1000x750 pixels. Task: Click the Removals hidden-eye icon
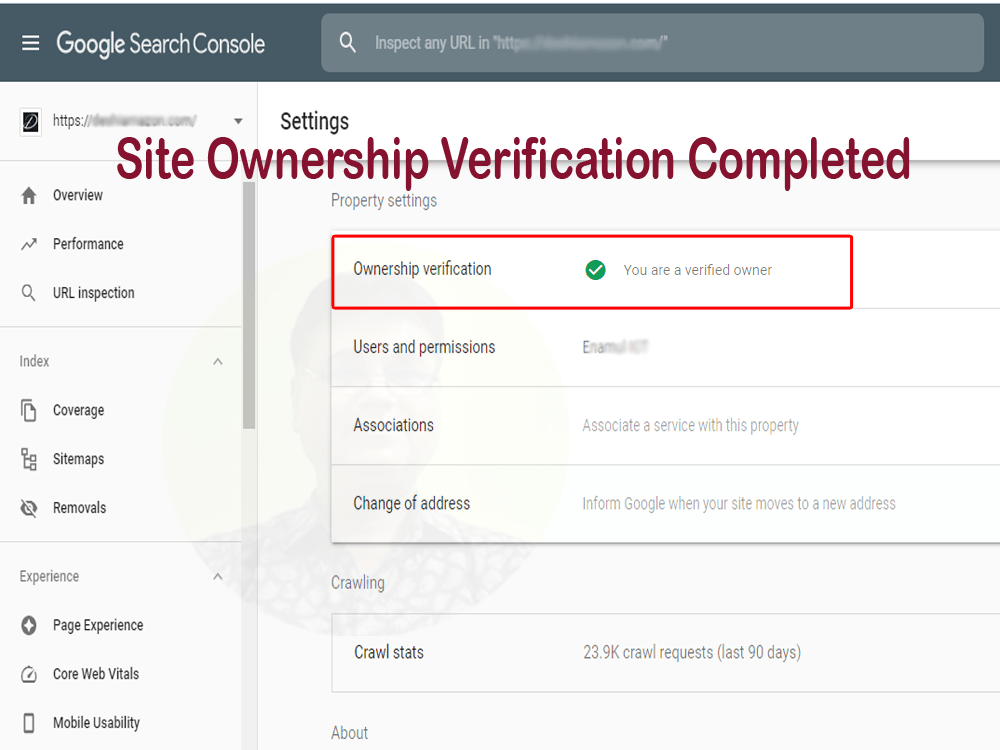29,508
